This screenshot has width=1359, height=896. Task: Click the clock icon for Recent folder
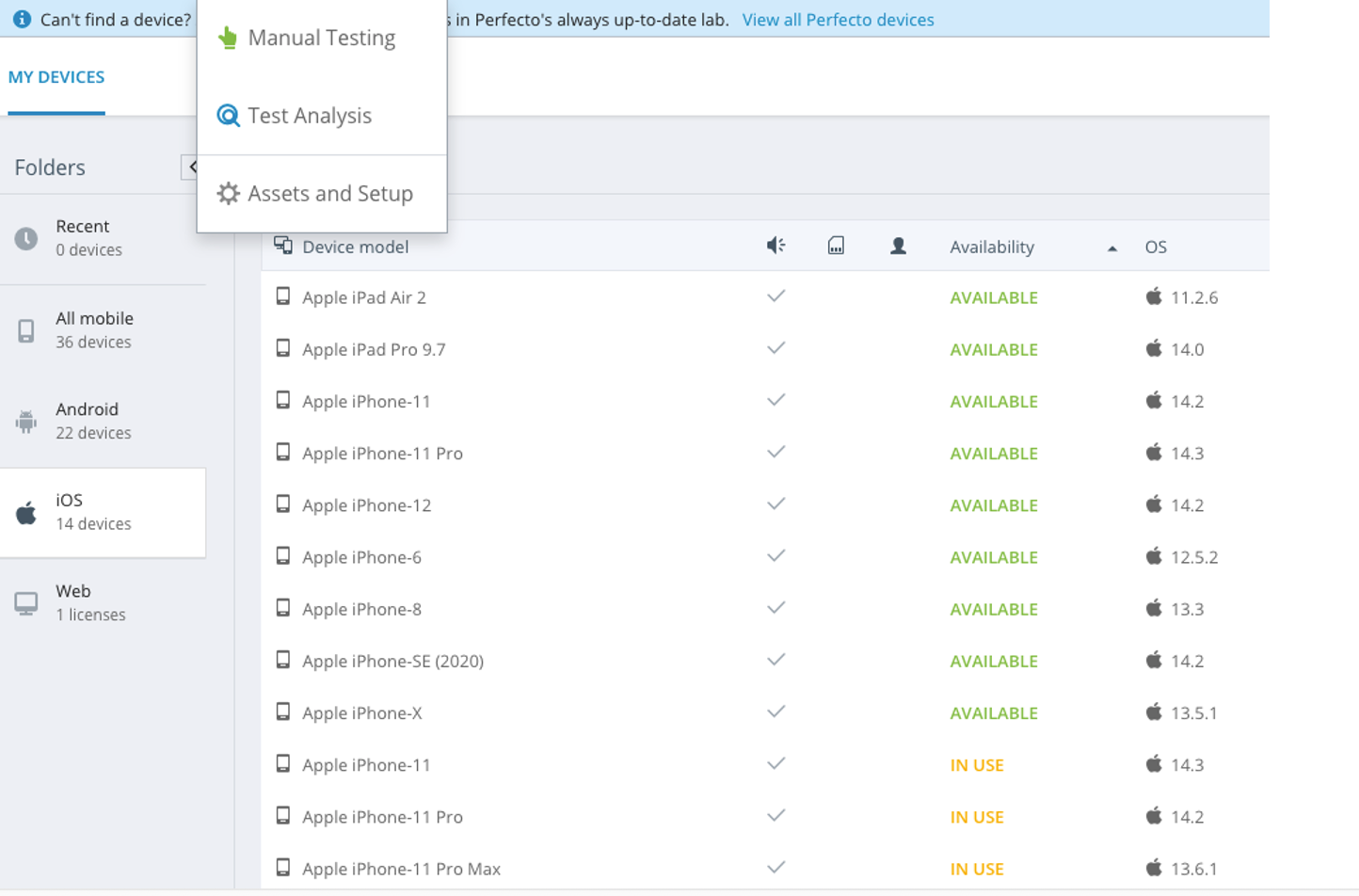pyautogui.click(x=26, y=238)
